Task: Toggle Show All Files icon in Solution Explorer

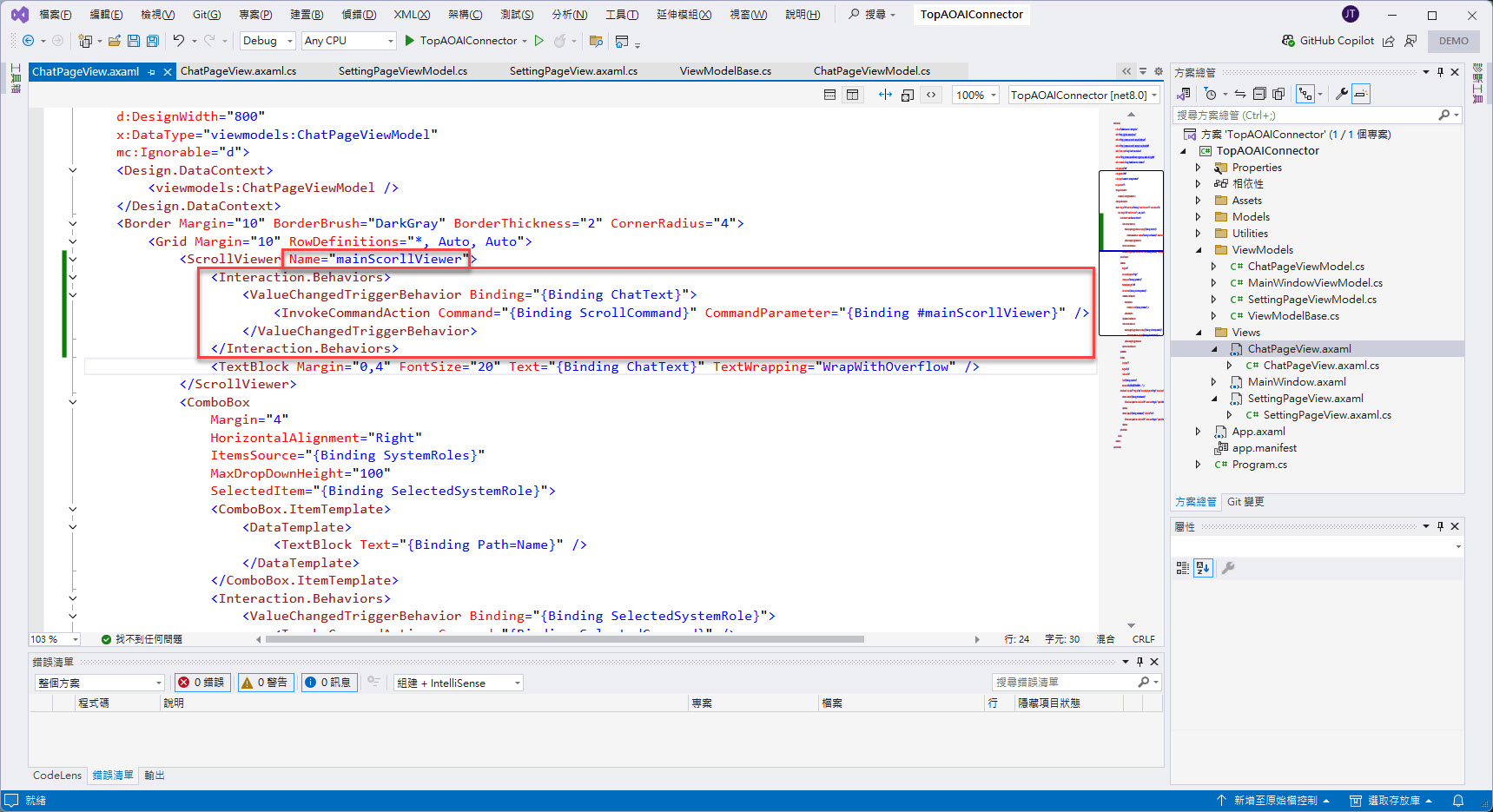Action: [1278, 94]
